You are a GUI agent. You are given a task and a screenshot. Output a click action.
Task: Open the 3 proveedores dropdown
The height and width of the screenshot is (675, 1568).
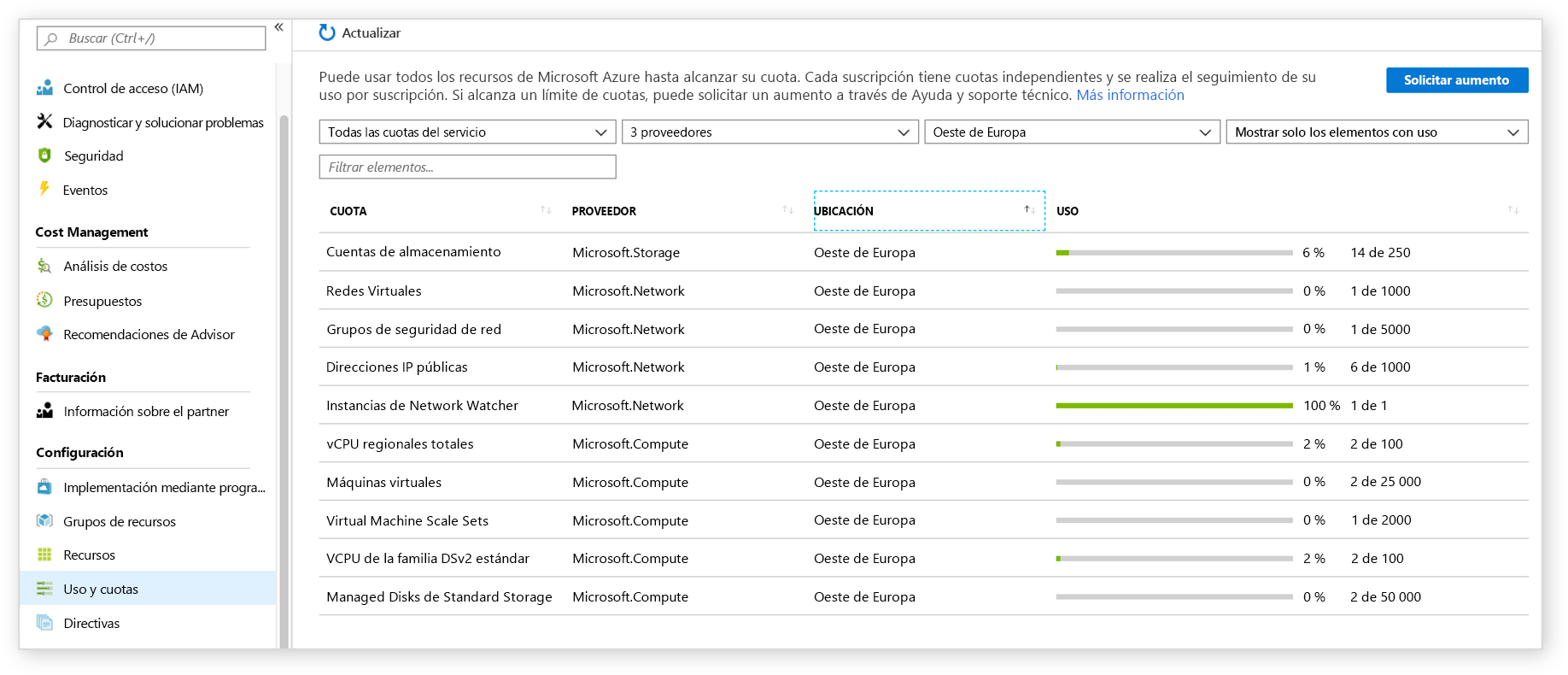coord(769,132)
